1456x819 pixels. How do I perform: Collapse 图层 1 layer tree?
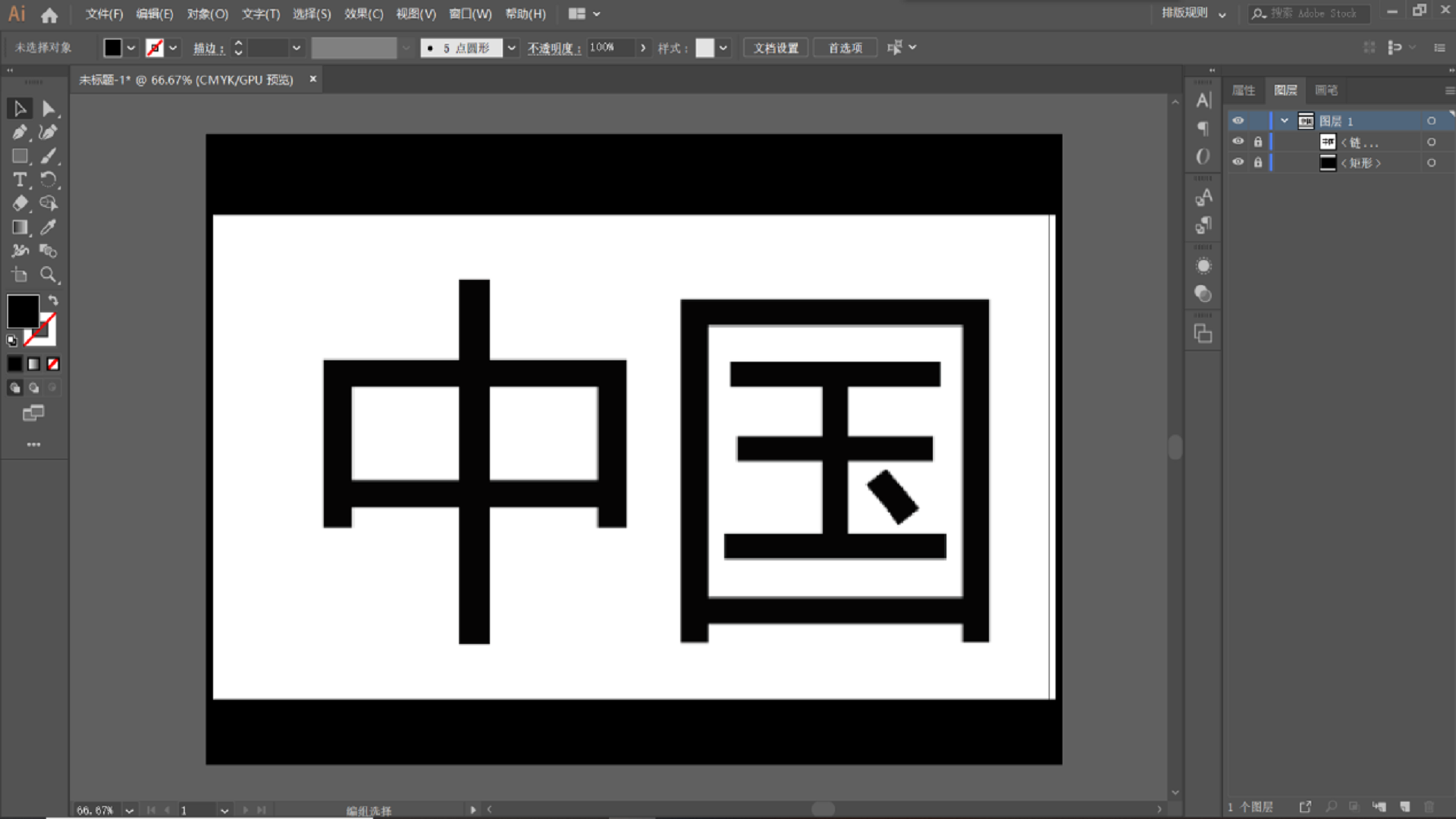tap(1284, 121)
